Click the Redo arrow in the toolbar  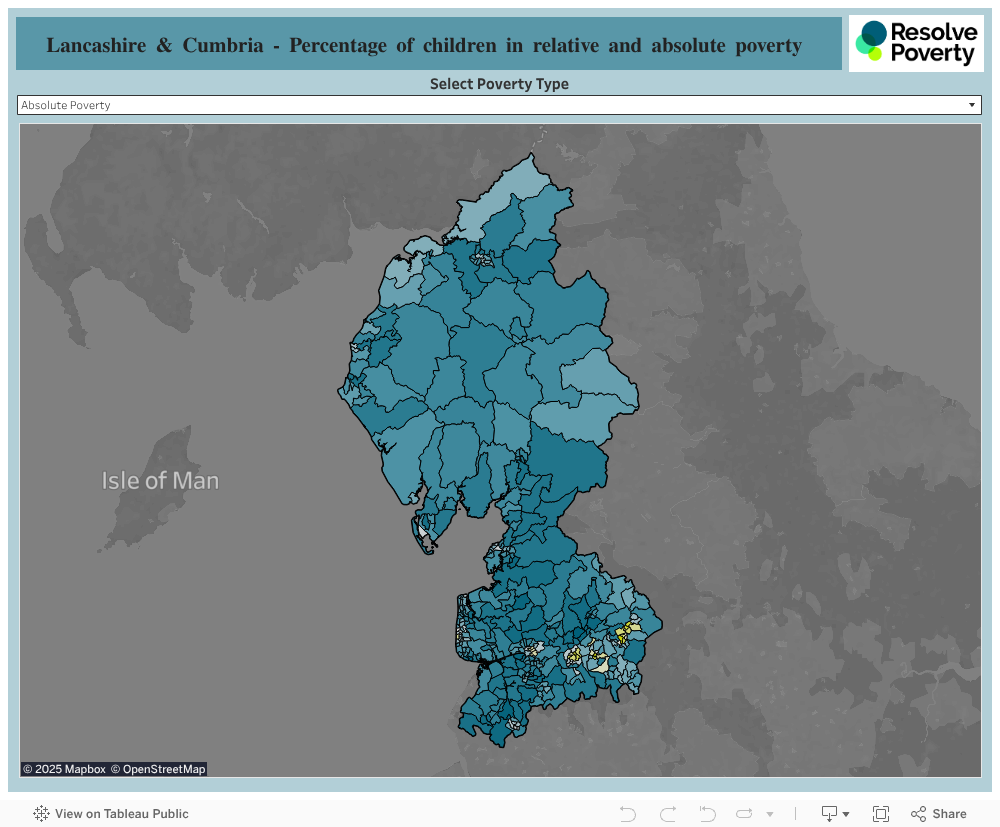click(x=668, y=814)
